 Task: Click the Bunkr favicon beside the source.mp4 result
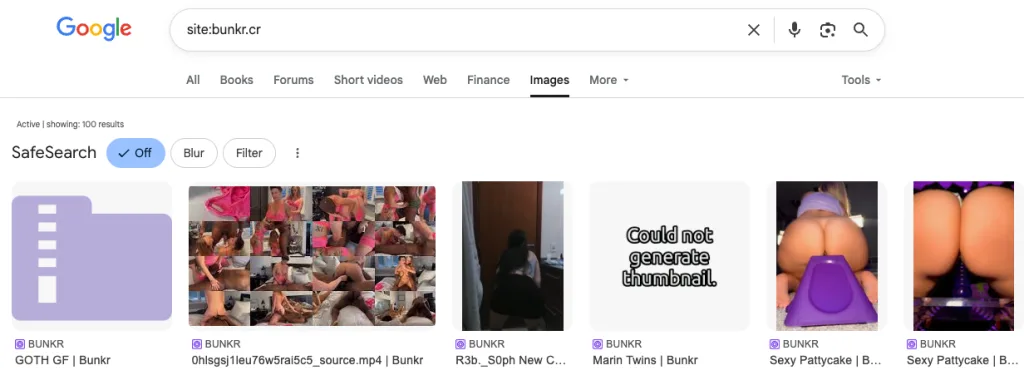[x=197, y=344]
